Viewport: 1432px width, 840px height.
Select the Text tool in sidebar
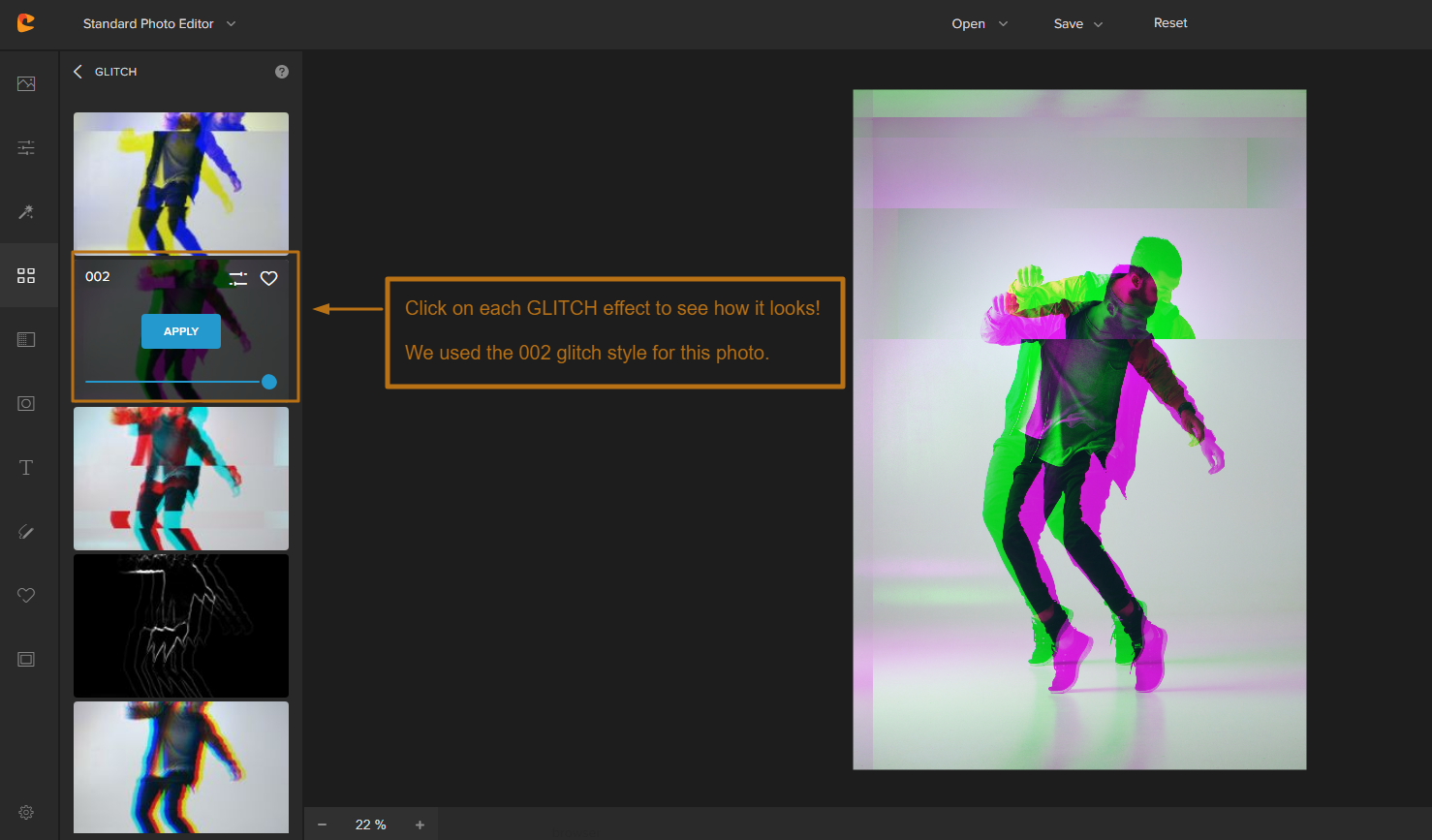26,468
